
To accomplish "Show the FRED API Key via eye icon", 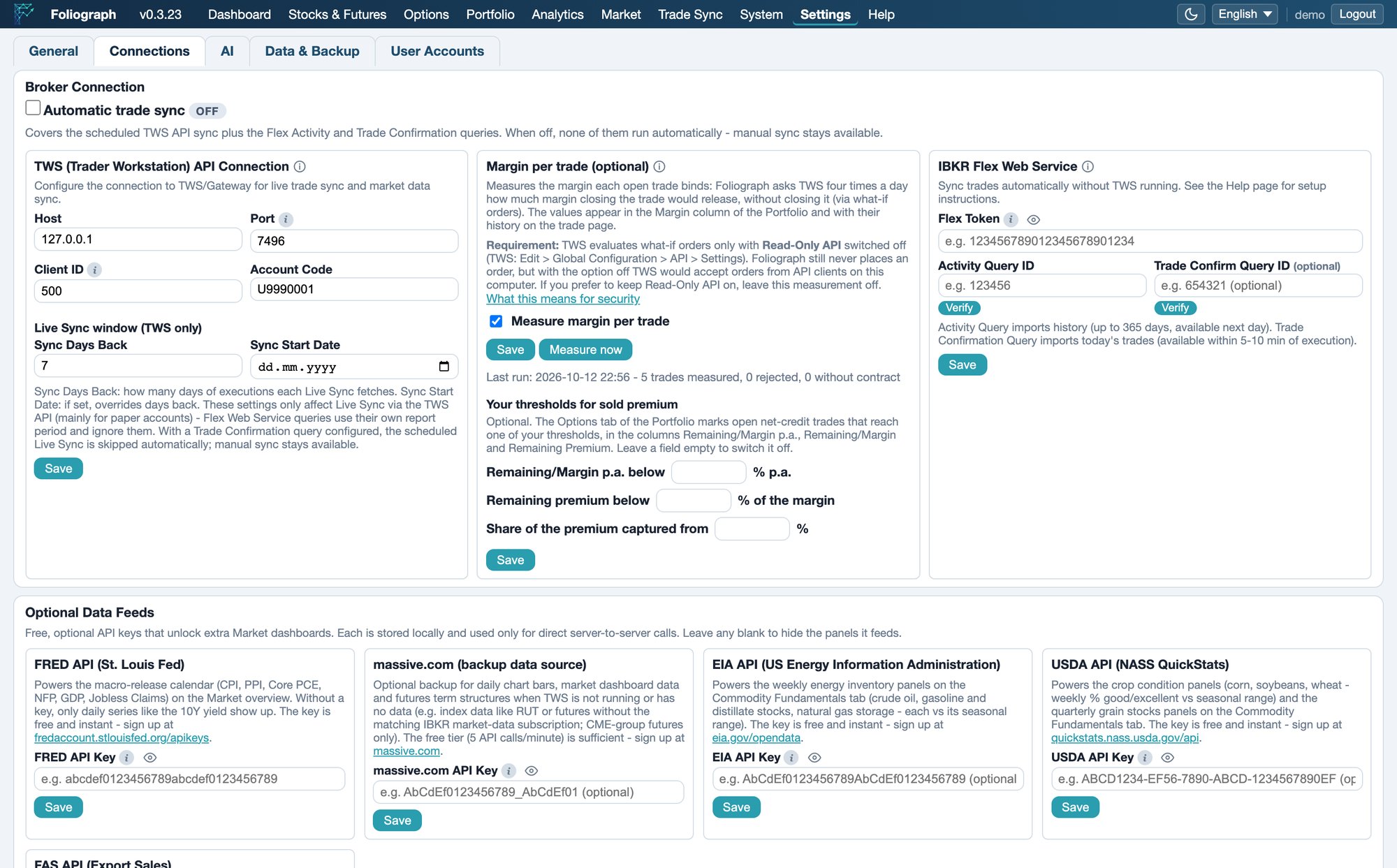I will point(149,758).
